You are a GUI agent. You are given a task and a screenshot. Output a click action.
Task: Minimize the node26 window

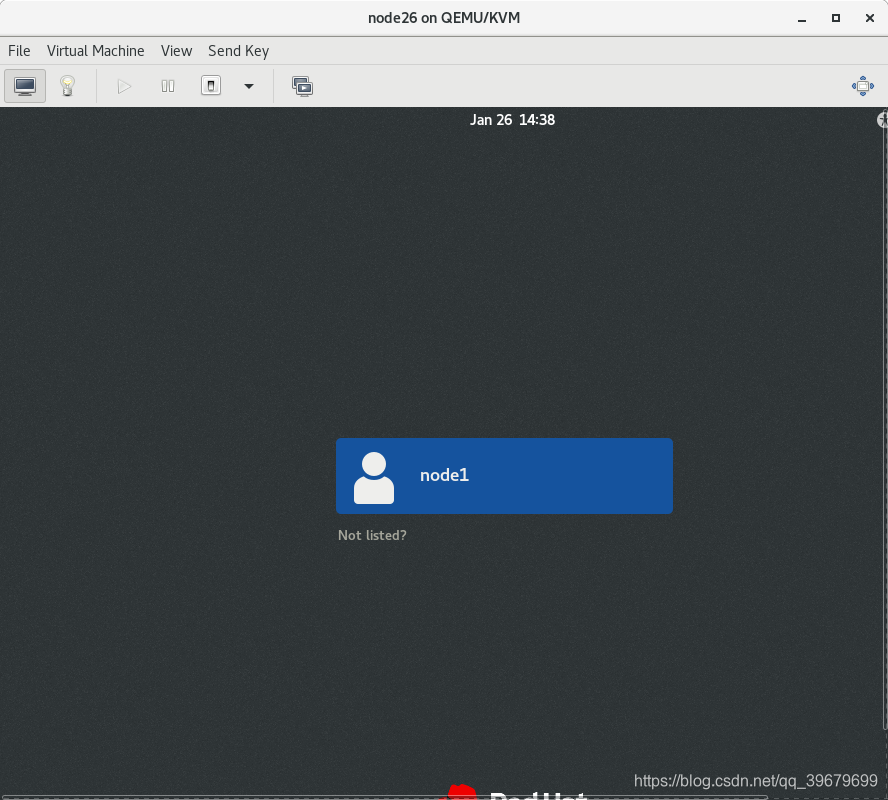pyautogui.click(x=802, y=19)
